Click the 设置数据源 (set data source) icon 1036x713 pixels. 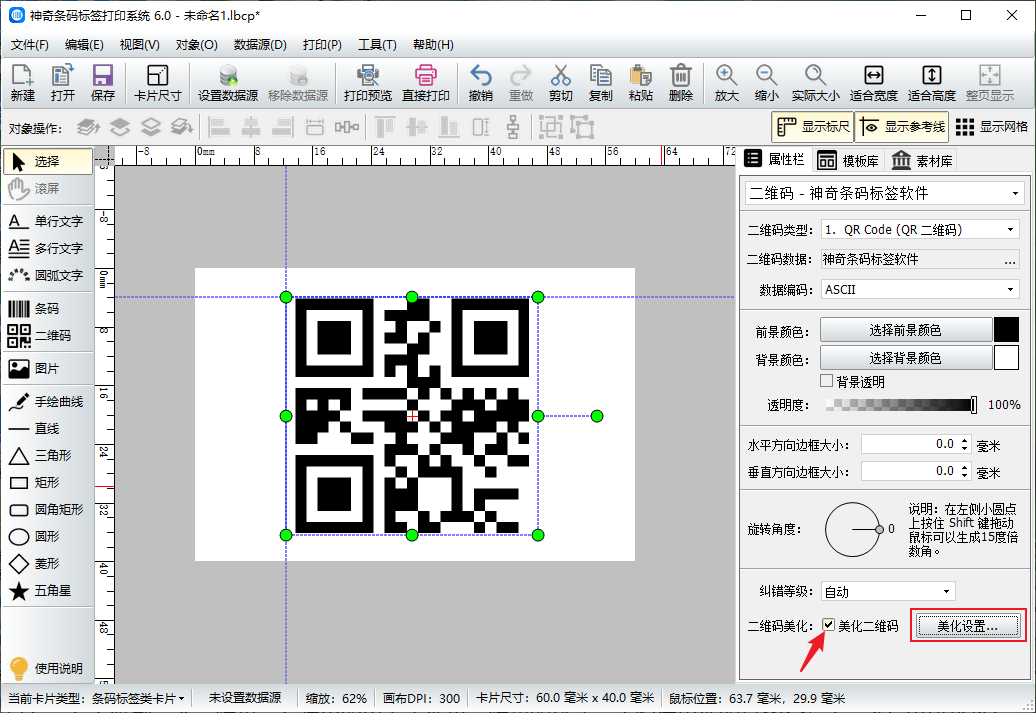[x=227, y=83]
